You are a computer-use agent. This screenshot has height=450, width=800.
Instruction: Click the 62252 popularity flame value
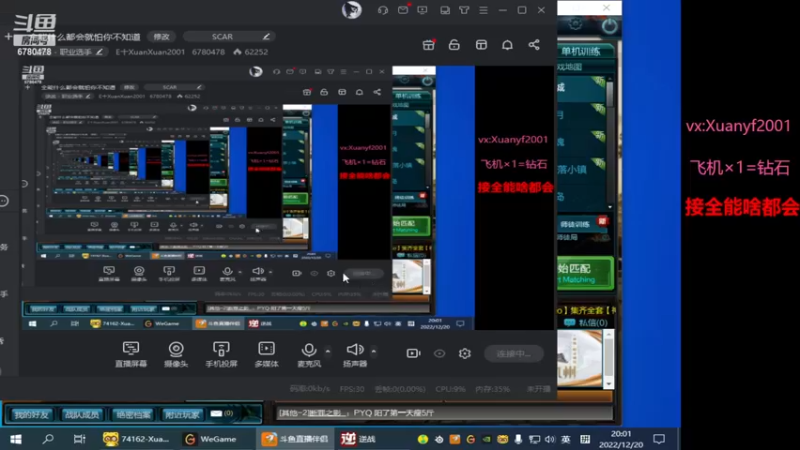pos(251,52)
